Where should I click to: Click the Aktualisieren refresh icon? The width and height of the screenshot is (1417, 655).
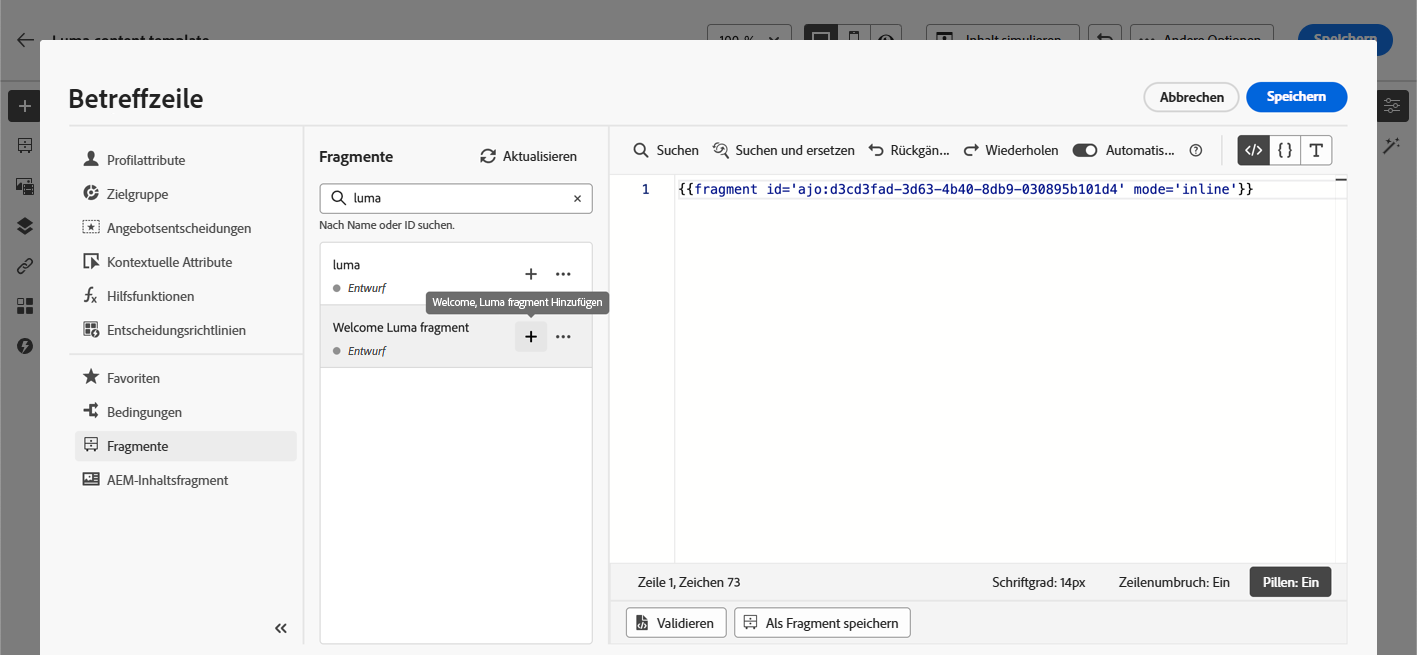(x=488, y=156)
